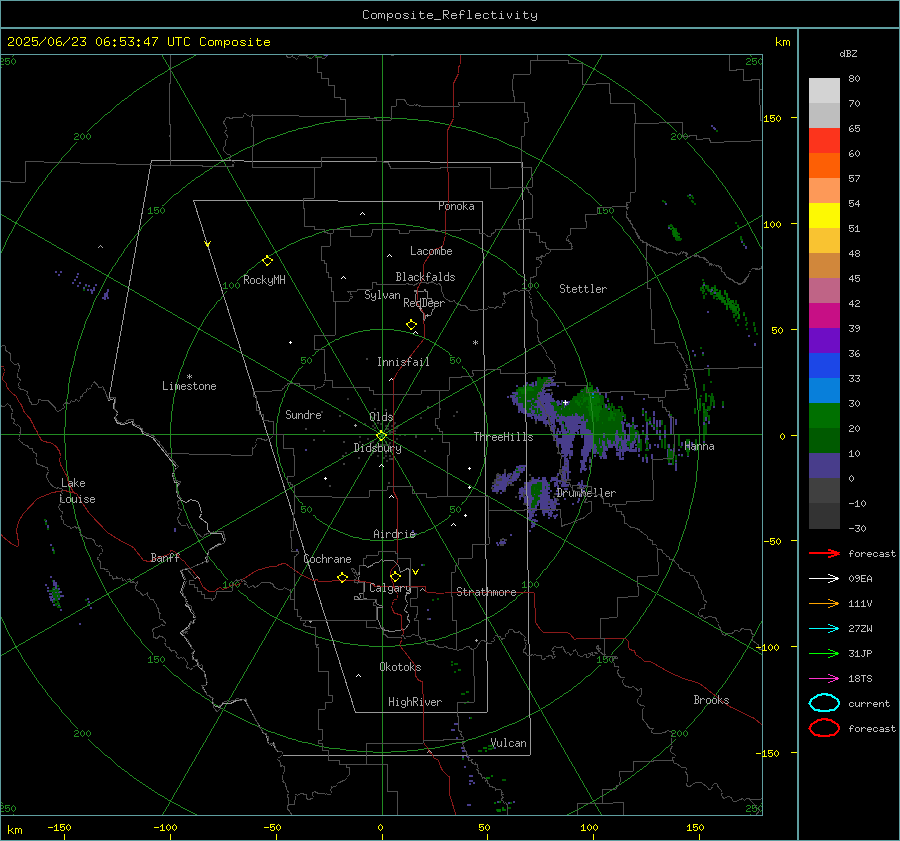Click the RockyMH label on map
The height and width of the screenshot is (841, 900).
point(264,280)
